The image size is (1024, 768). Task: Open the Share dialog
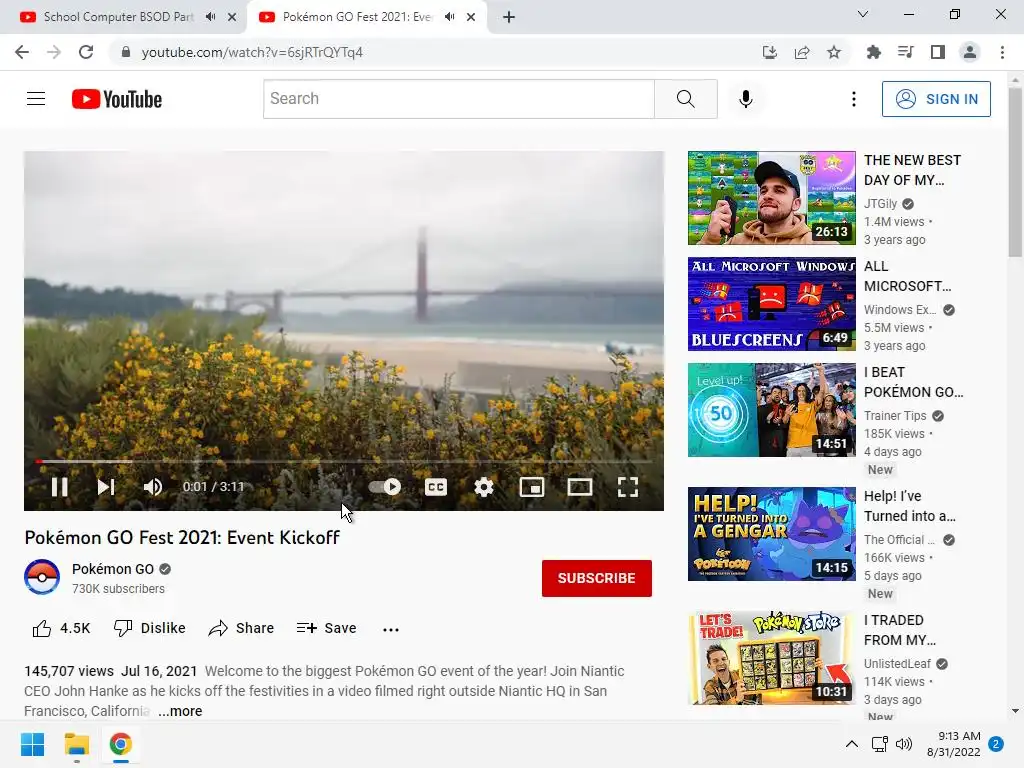[241, 628]
